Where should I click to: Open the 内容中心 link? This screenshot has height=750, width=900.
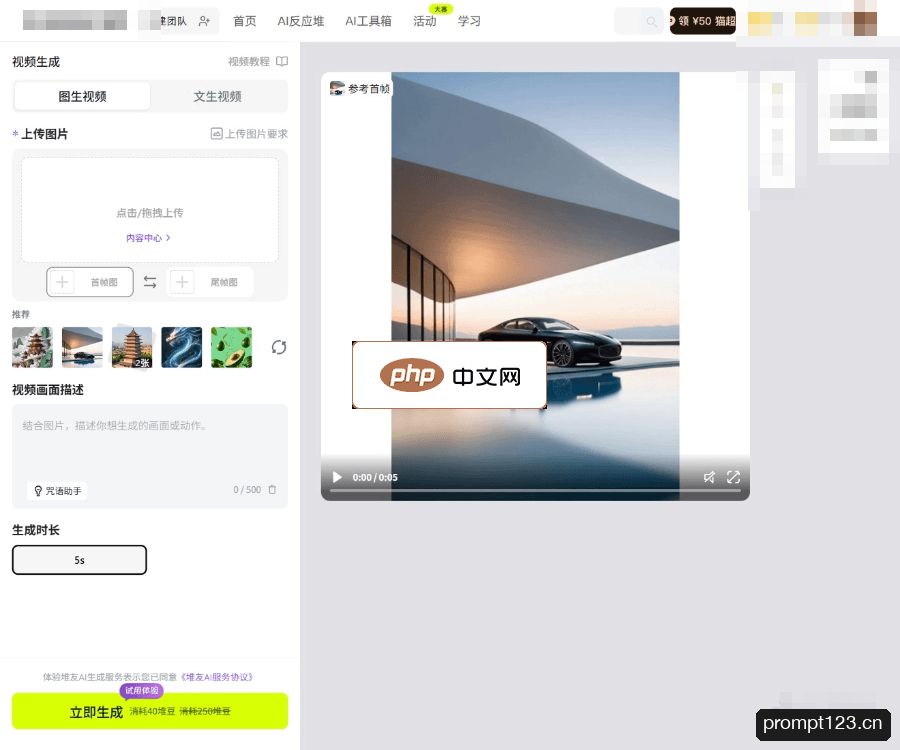click(148, 238)
